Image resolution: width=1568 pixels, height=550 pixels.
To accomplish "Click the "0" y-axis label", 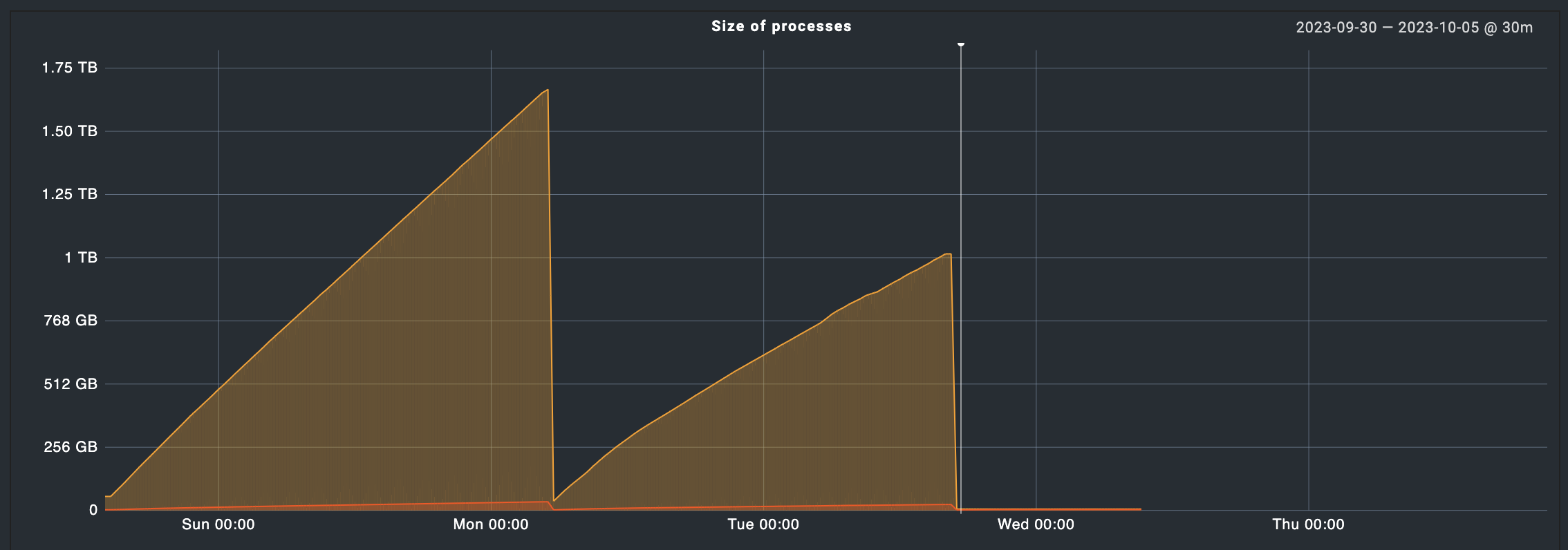I will tap(93, 511).
